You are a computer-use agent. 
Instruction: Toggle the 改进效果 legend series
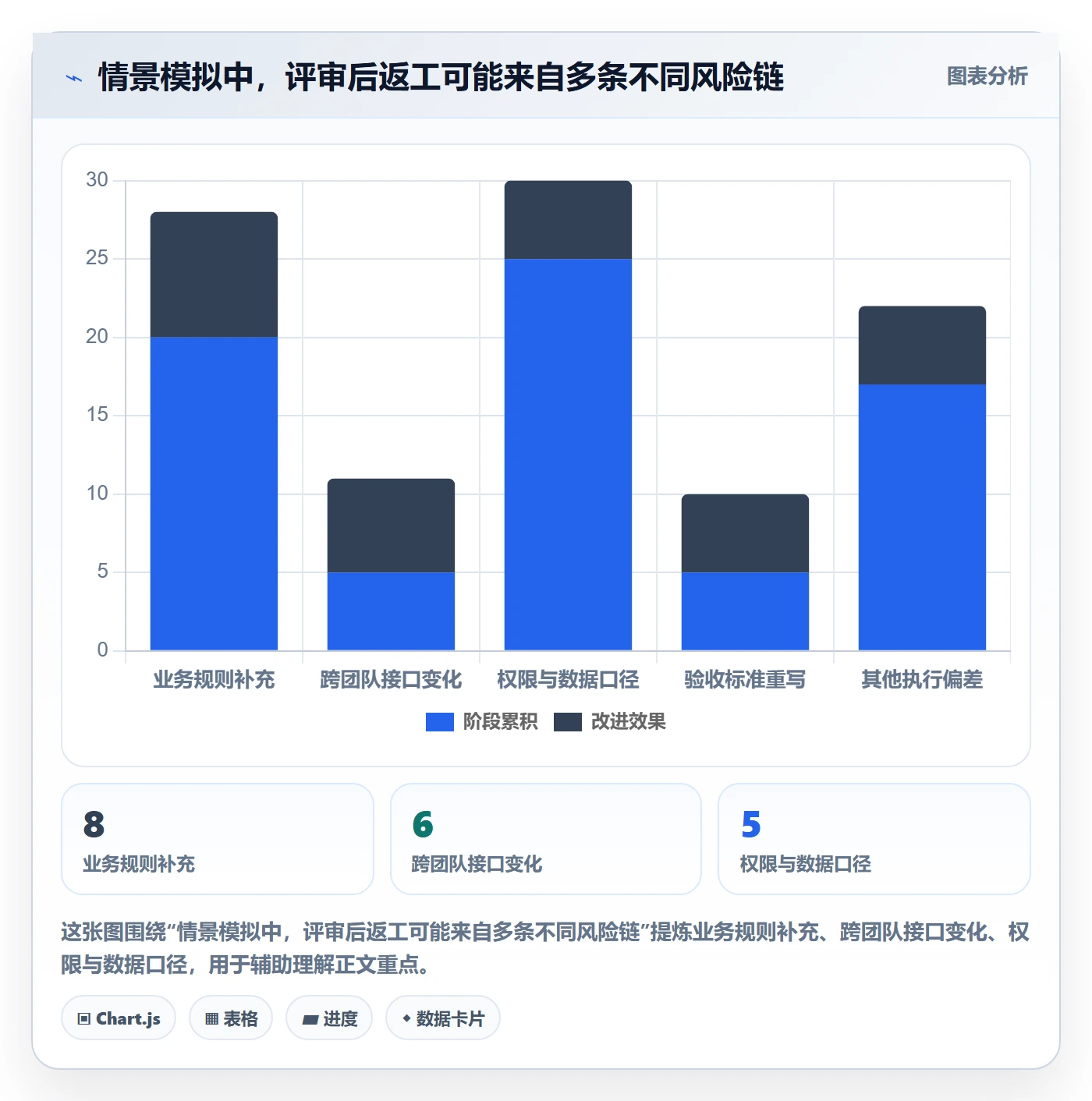tap(610, 722)
